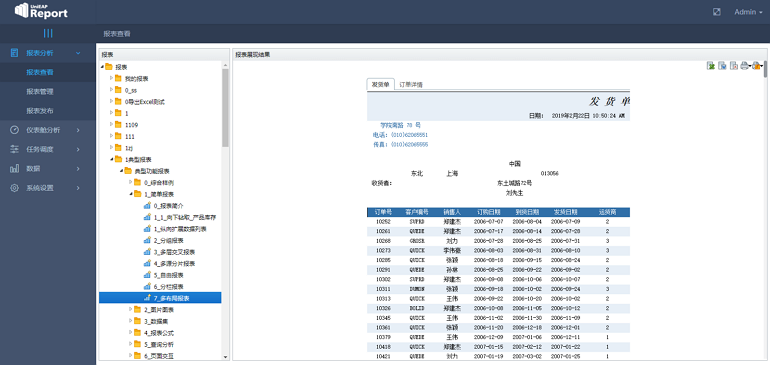Switch to the 订单详情 tab
The image size is (770, 365).
click(411, 84)
